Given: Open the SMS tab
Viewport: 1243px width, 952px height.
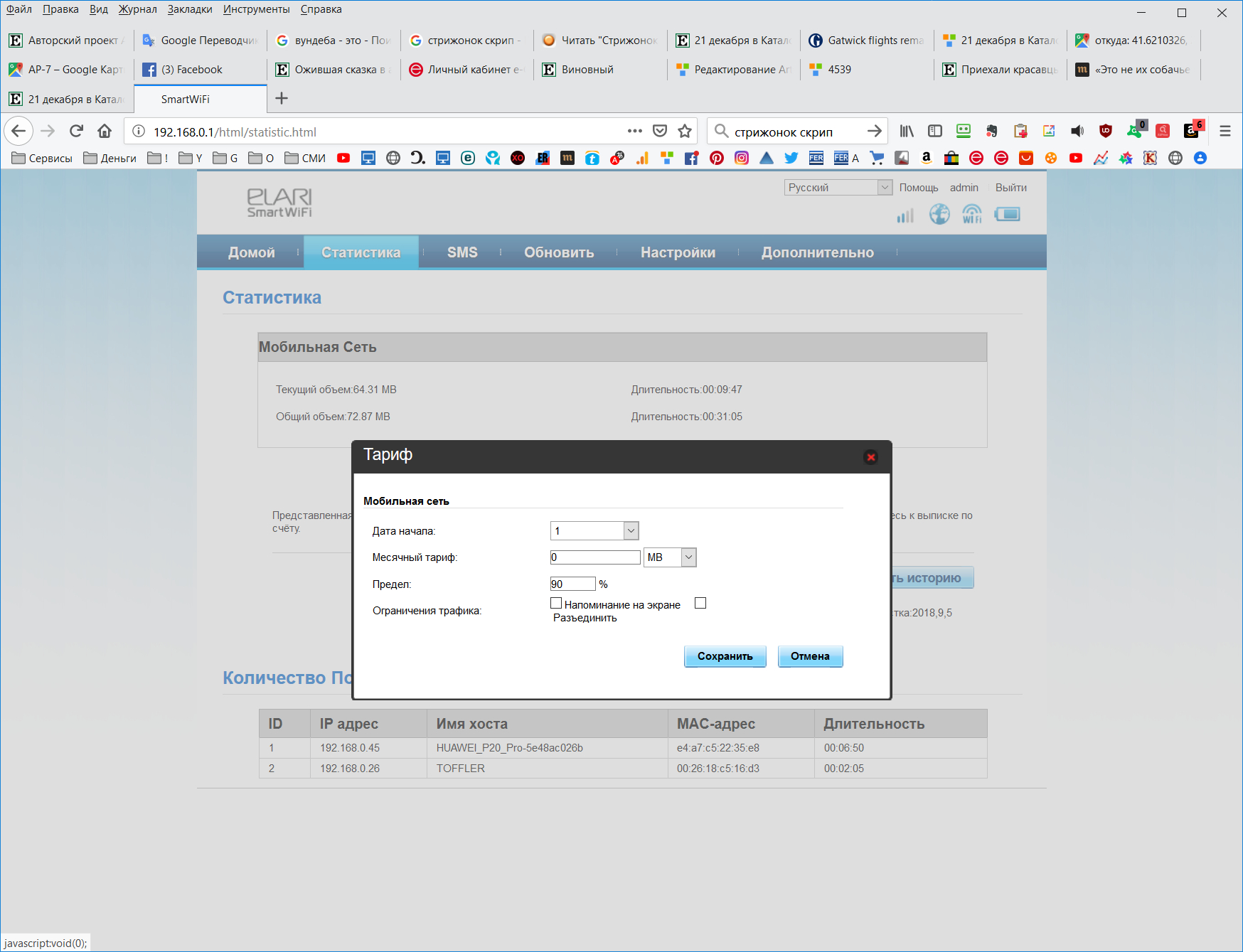Looking at the screenshot, I should [x=462, y=252].
